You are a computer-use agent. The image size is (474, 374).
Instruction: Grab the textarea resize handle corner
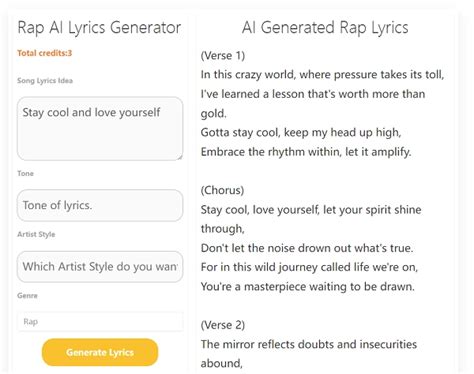click(180, 157)
